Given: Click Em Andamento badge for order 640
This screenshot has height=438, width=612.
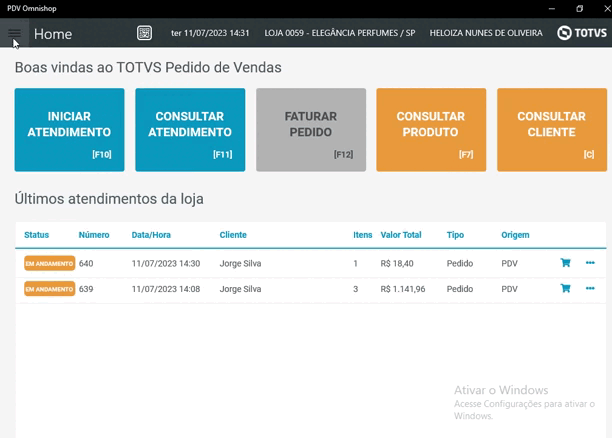Looking at the screenshot, I should 50,264.
